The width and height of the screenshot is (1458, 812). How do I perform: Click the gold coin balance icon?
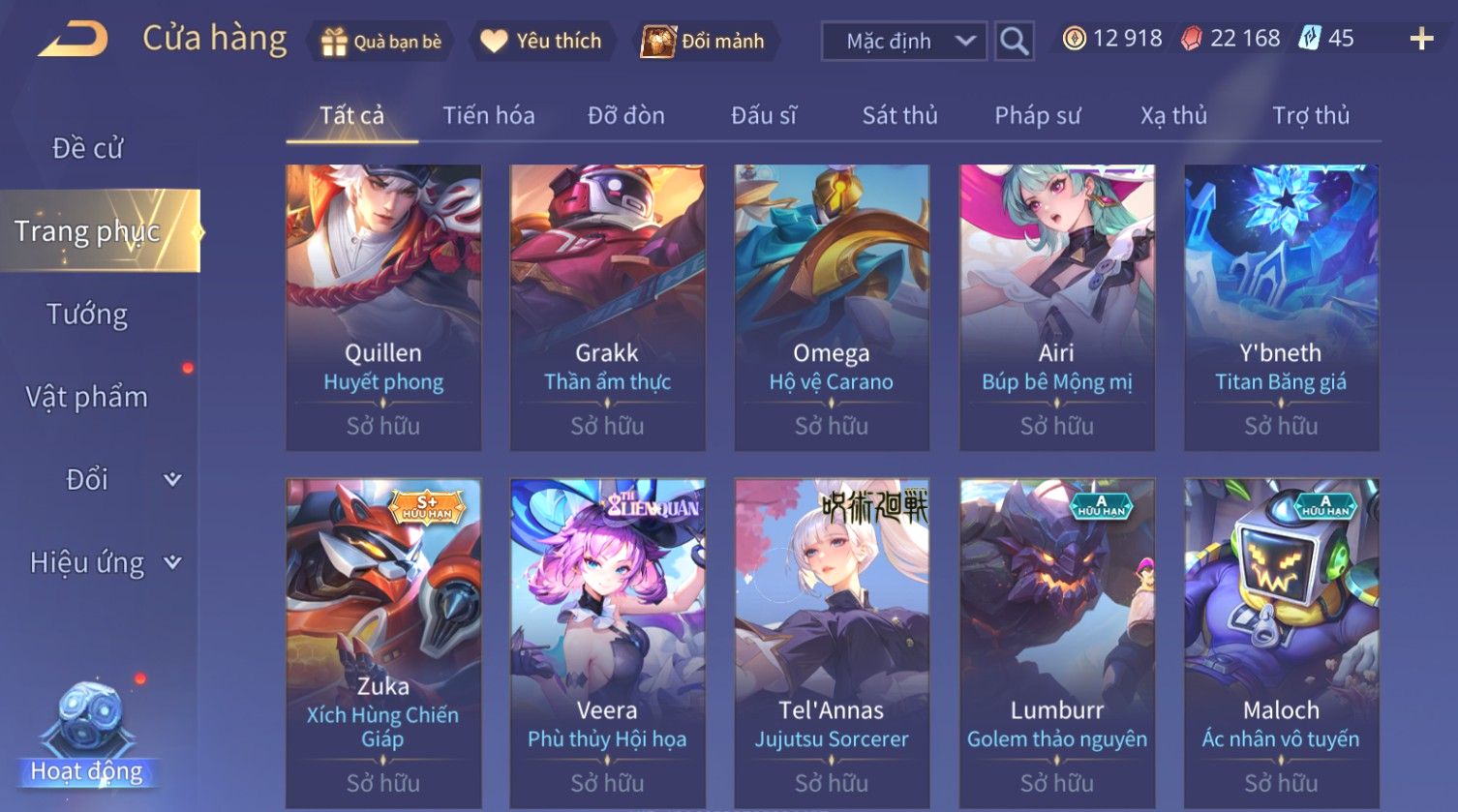[1074, 39]
